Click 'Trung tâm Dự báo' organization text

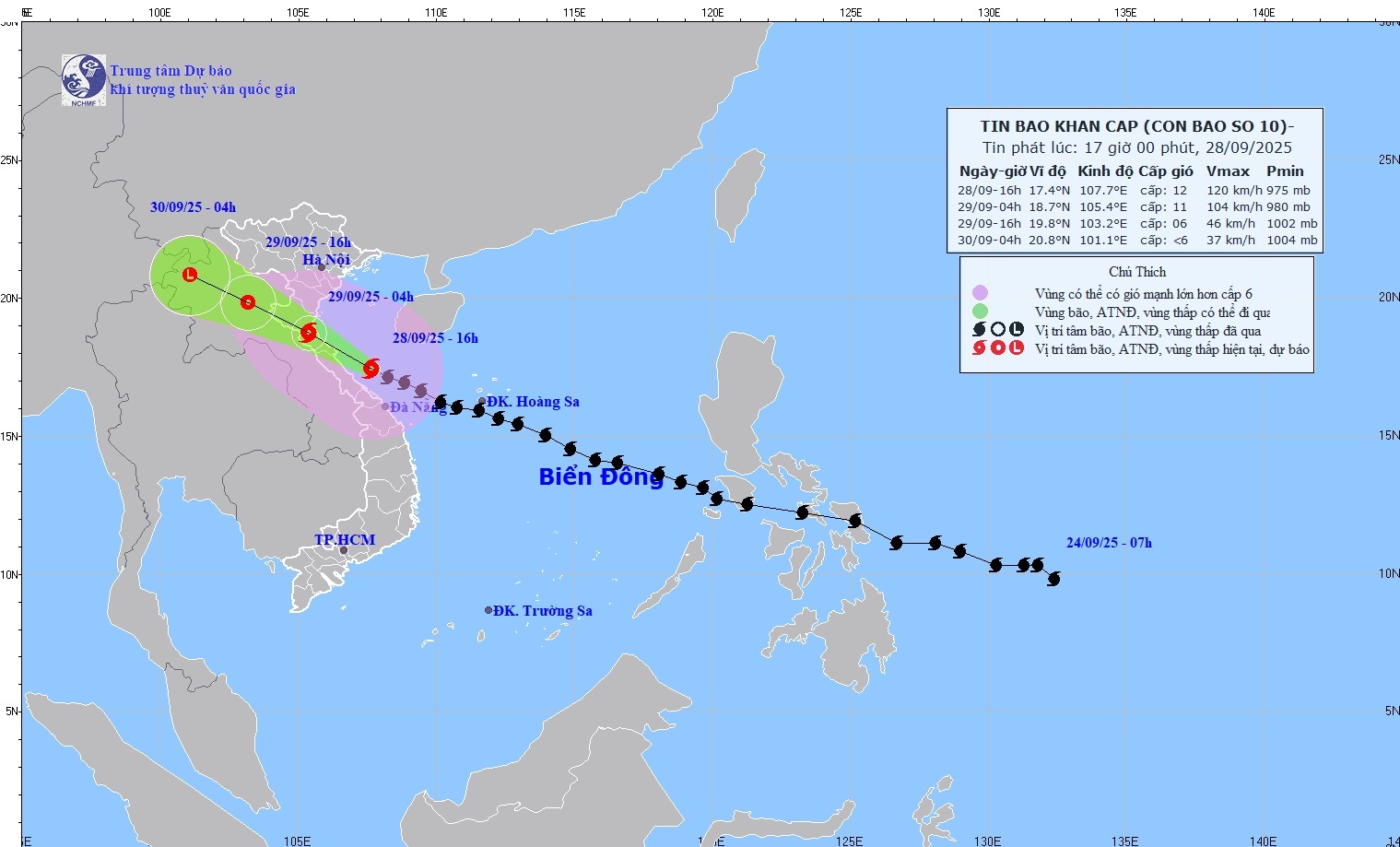(171, 71)
